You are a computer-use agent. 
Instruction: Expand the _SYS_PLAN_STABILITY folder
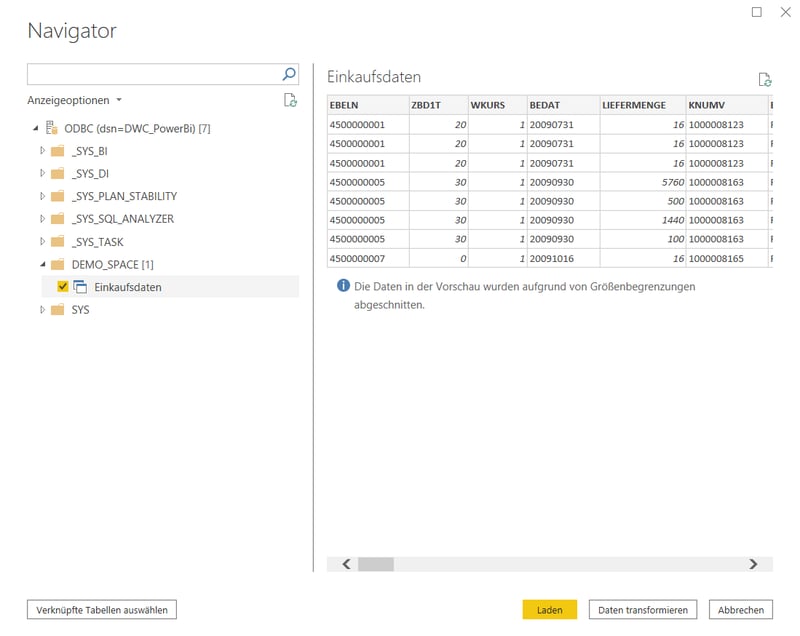pyautogui.click(x=42, y=196)
